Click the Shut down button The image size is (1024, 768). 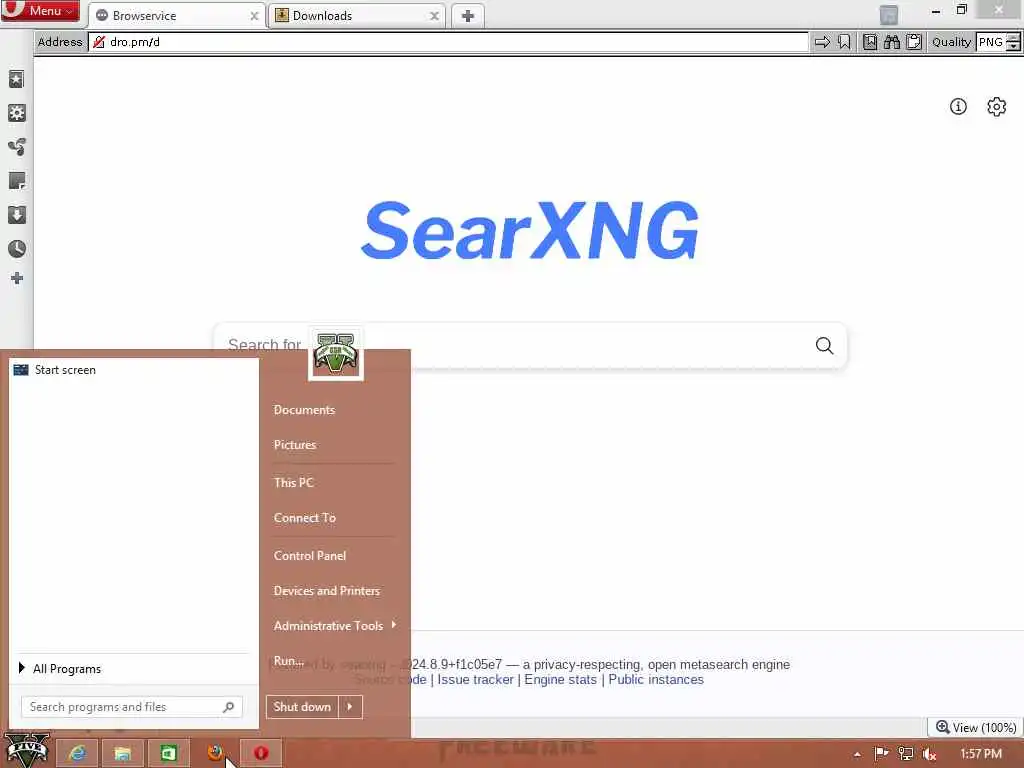tap(302, 707)
